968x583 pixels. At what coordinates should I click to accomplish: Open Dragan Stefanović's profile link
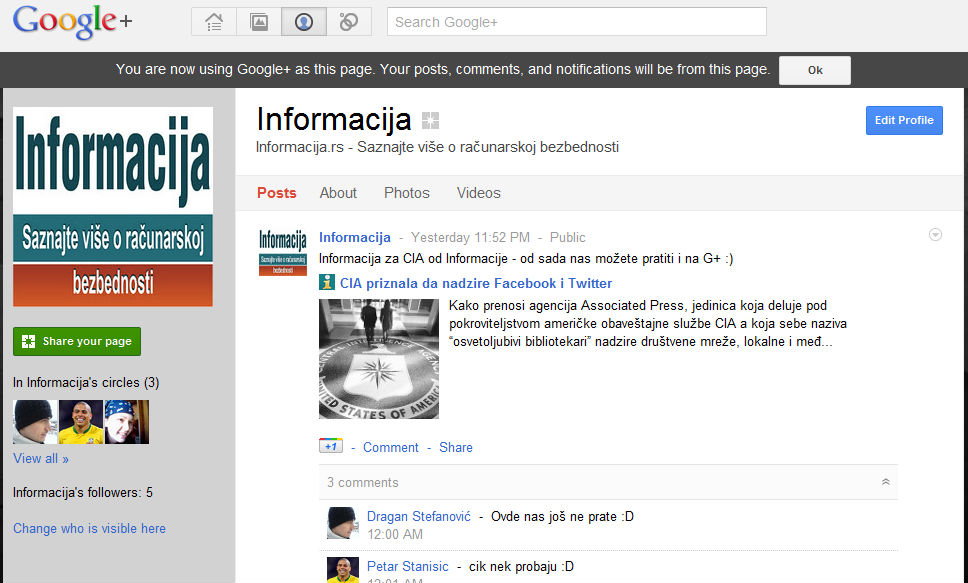pos(419,516)
